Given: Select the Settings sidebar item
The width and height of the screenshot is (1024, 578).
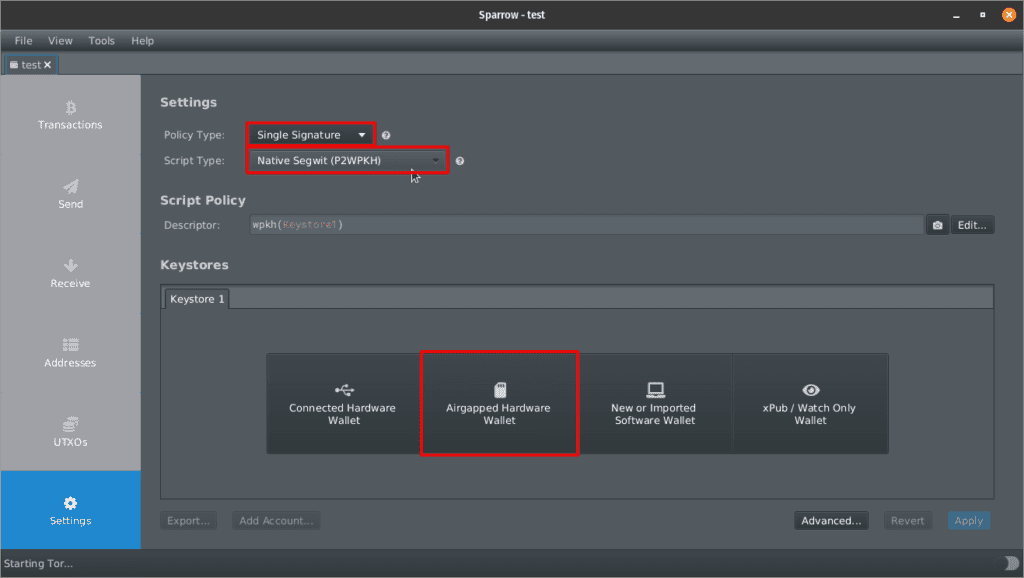Looking at the screenshot, I should click(x=71, y=510).
